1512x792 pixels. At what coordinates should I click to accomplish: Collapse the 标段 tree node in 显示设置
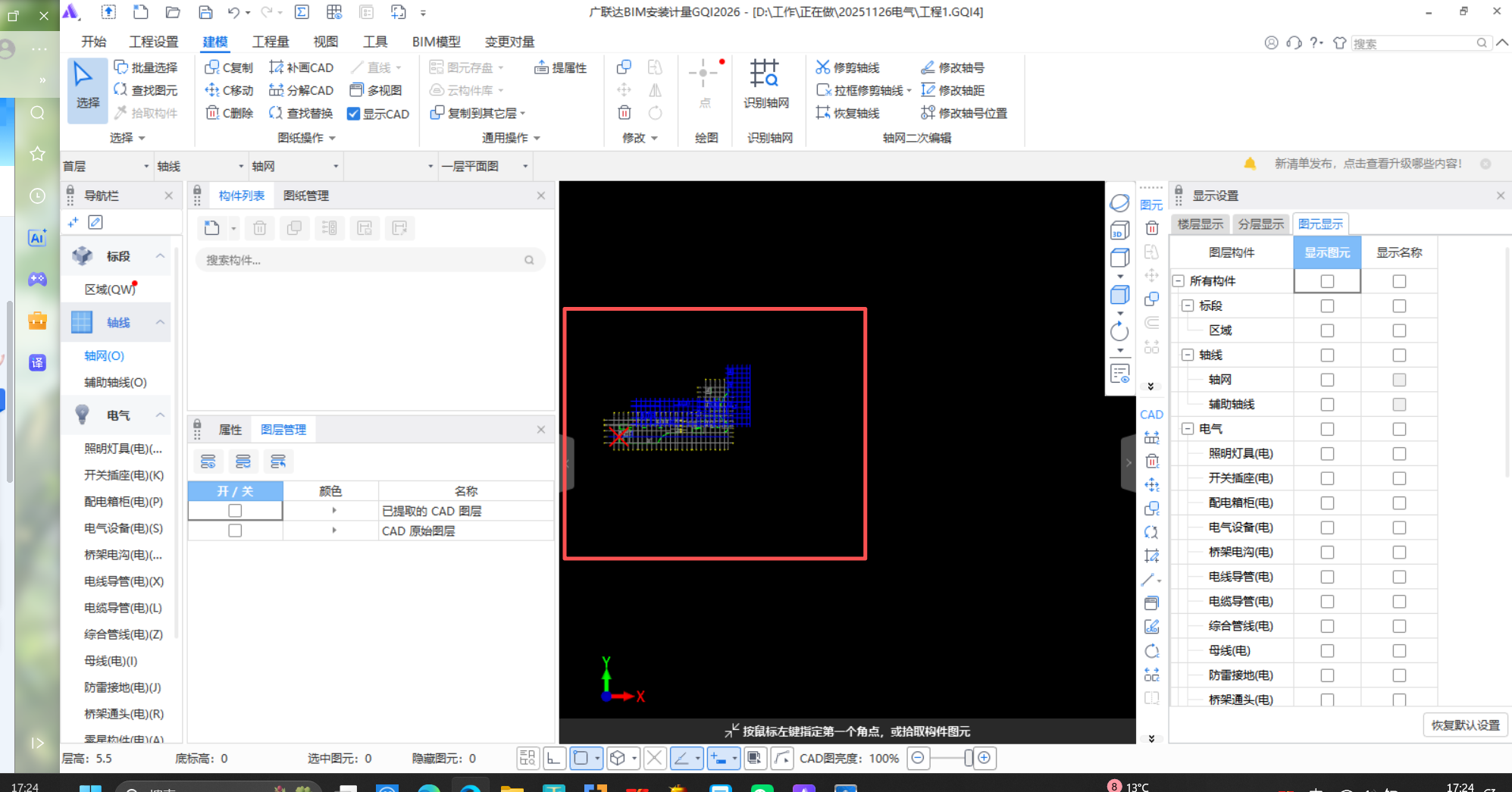pyautogui.click(x=1188, y=305)
